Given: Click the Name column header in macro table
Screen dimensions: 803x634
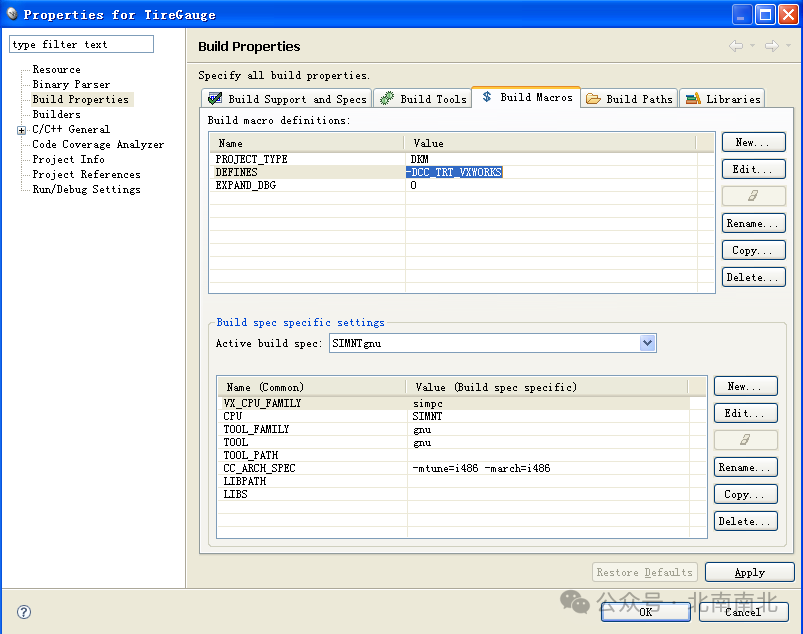Looking at the screenshot, I should (x=307, y=143).
